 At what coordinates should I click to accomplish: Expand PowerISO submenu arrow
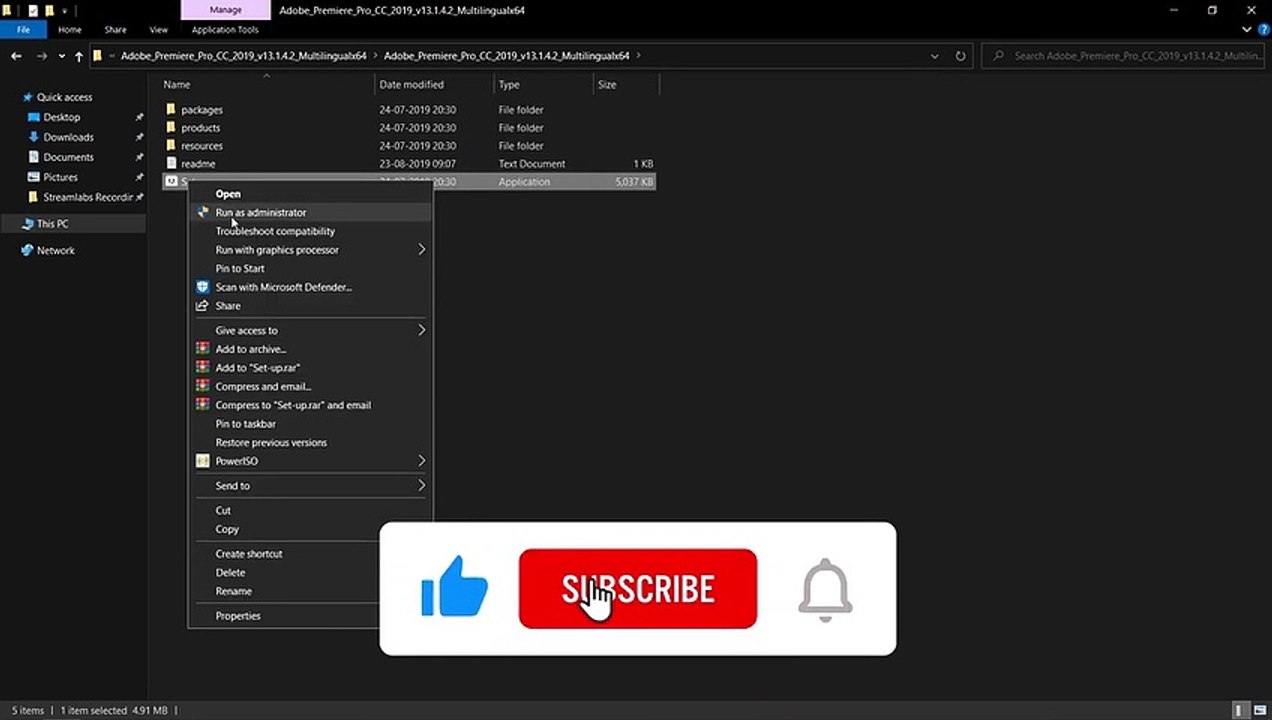point(421,461)
